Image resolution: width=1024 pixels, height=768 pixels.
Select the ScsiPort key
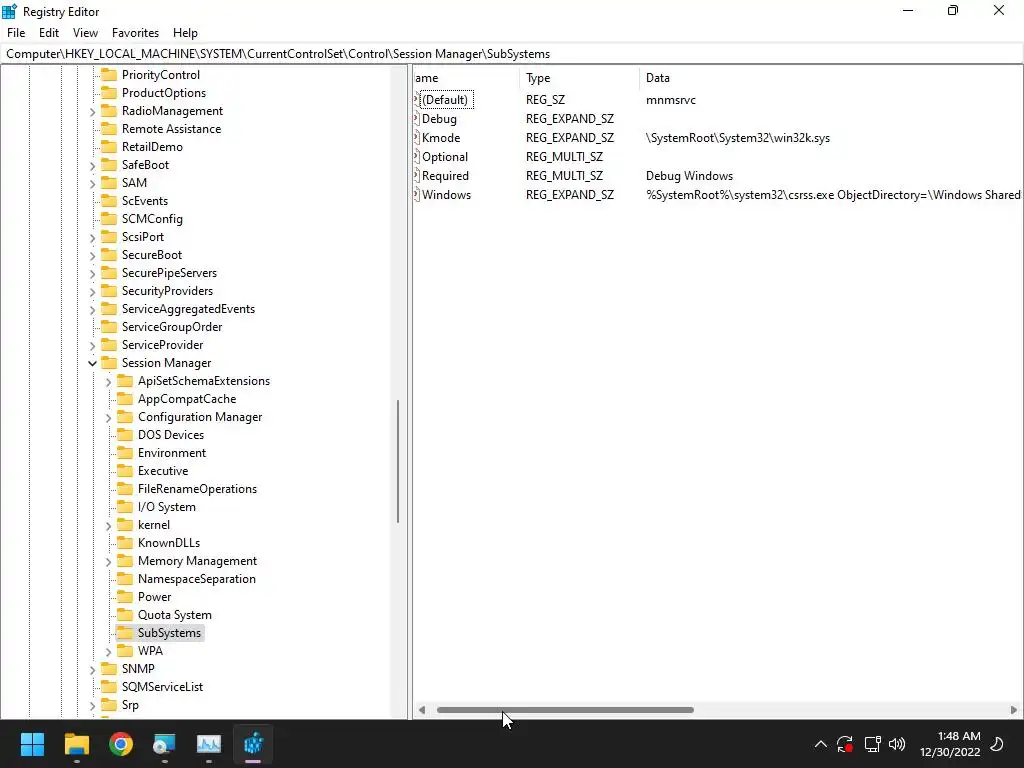(142, 236)
